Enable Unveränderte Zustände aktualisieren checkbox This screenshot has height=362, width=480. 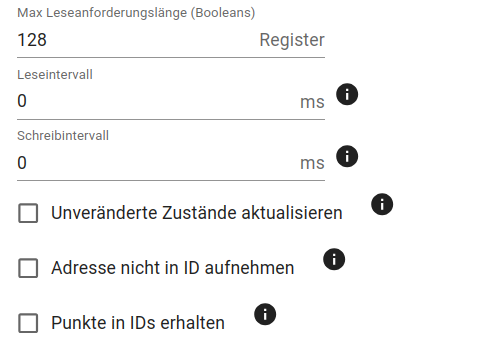[x=28, y=213]
